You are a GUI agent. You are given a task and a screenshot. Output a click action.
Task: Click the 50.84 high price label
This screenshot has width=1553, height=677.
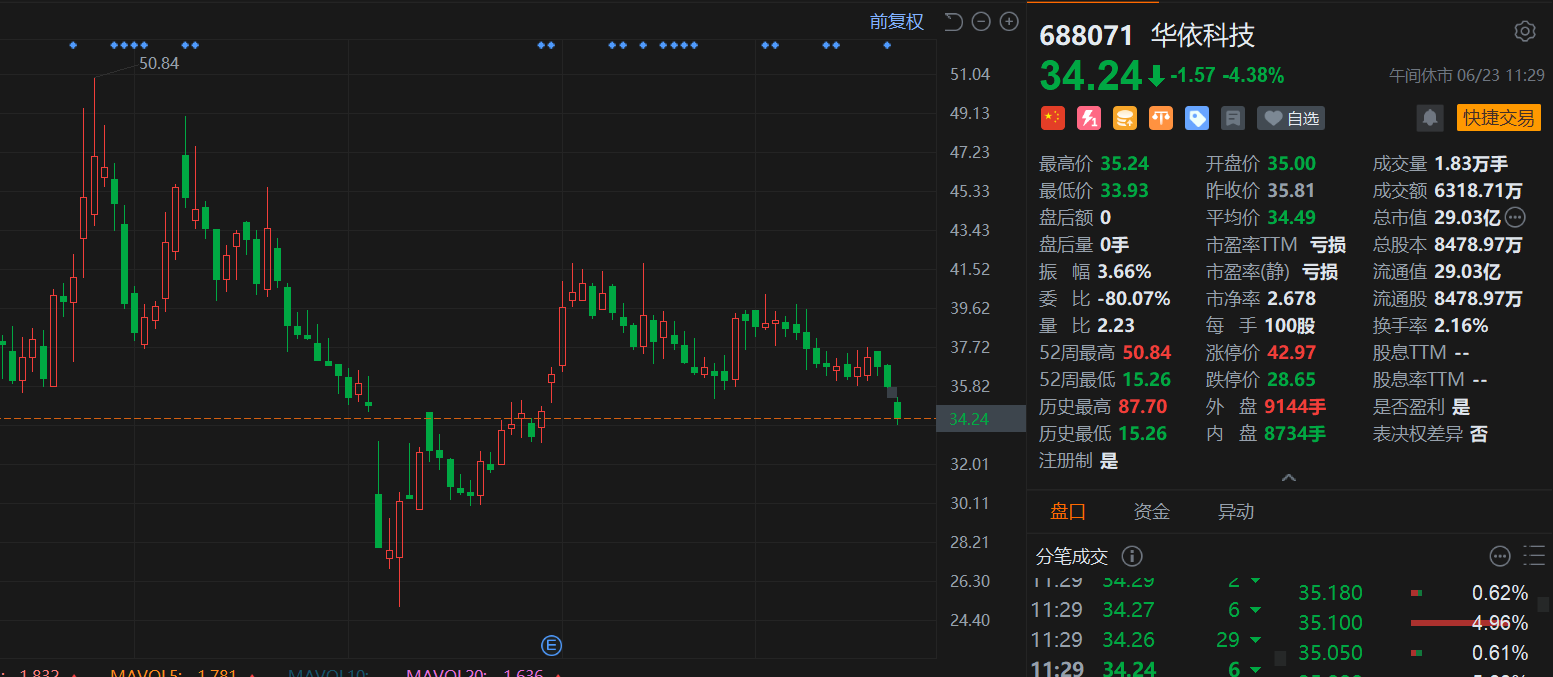coord(159,63)
